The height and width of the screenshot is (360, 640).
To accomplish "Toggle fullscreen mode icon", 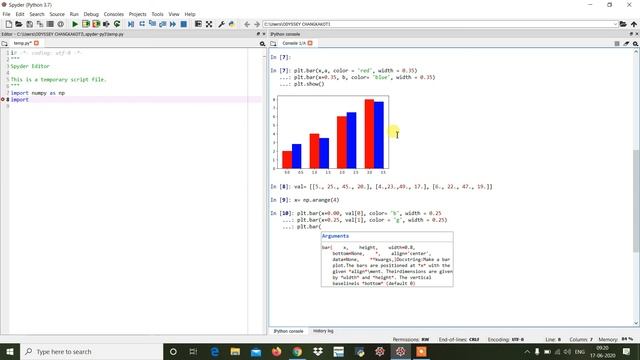I will [x=209, y=24].
